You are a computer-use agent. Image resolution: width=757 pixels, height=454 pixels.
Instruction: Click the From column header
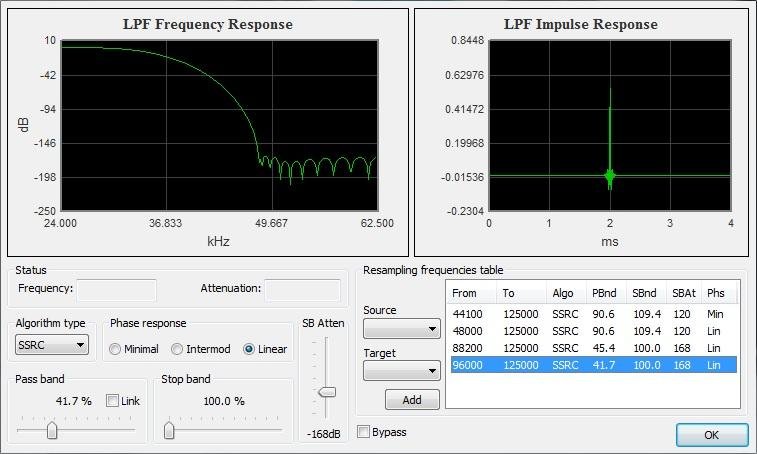click(471, 293)
